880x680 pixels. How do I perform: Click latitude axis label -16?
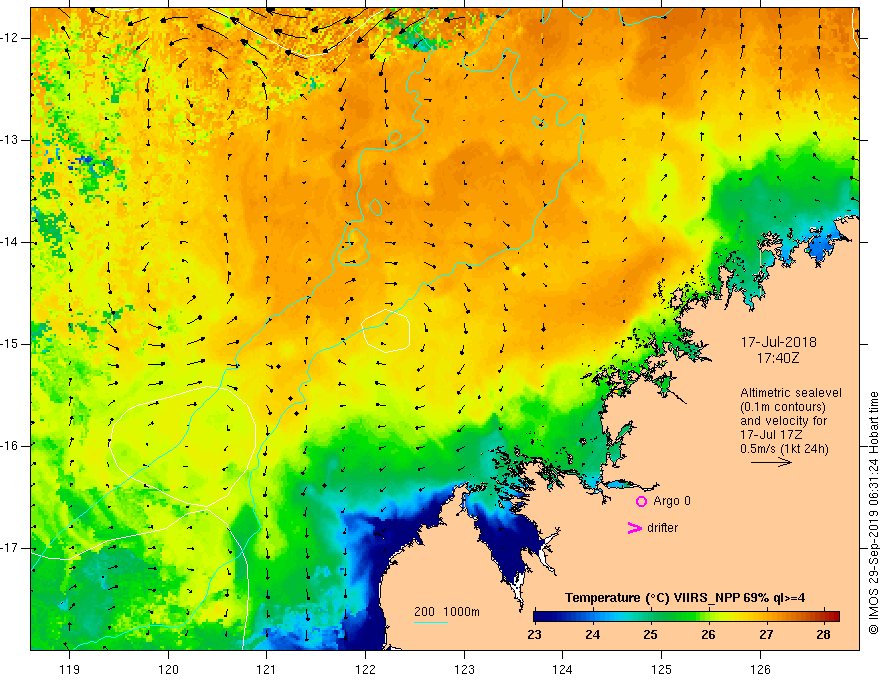point(11,445)
